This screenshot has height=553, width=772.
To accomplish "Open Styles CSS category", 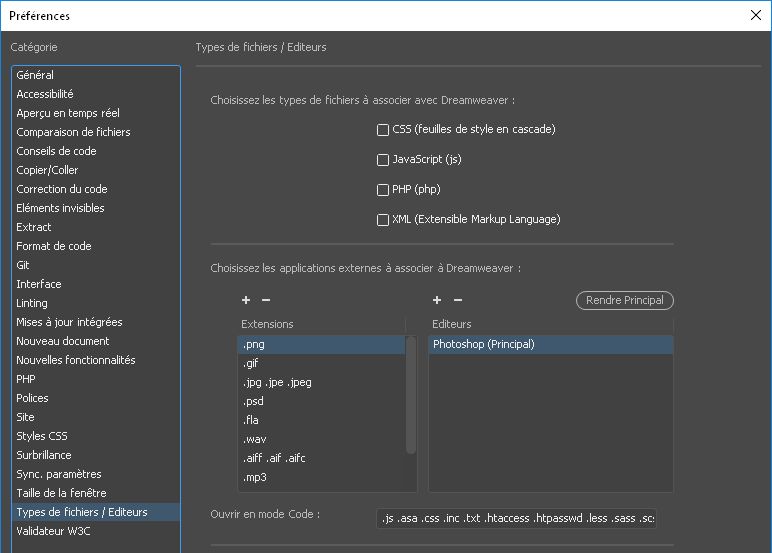I will (x=96, y=436).
